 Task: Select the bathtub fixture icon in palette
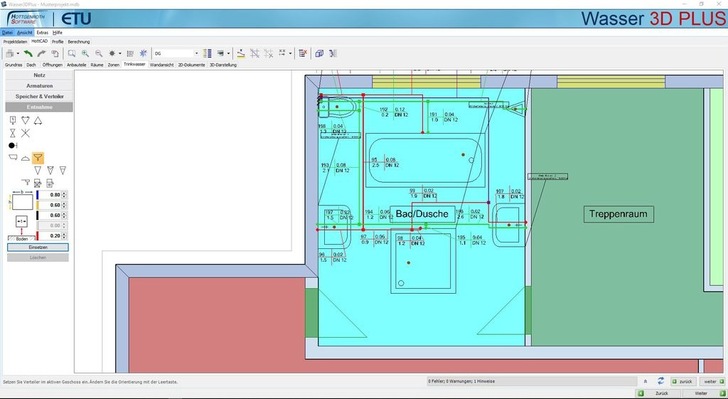click(x=13, y=158)
